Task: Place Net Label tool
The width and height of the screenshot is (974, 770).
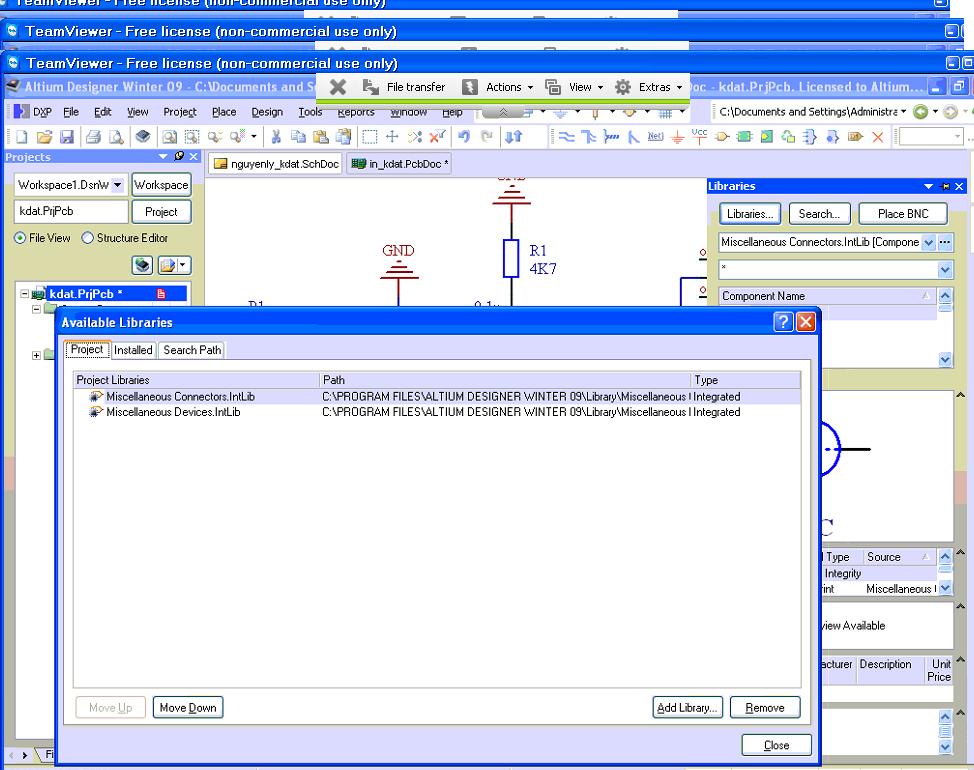Action: (655, 137)
